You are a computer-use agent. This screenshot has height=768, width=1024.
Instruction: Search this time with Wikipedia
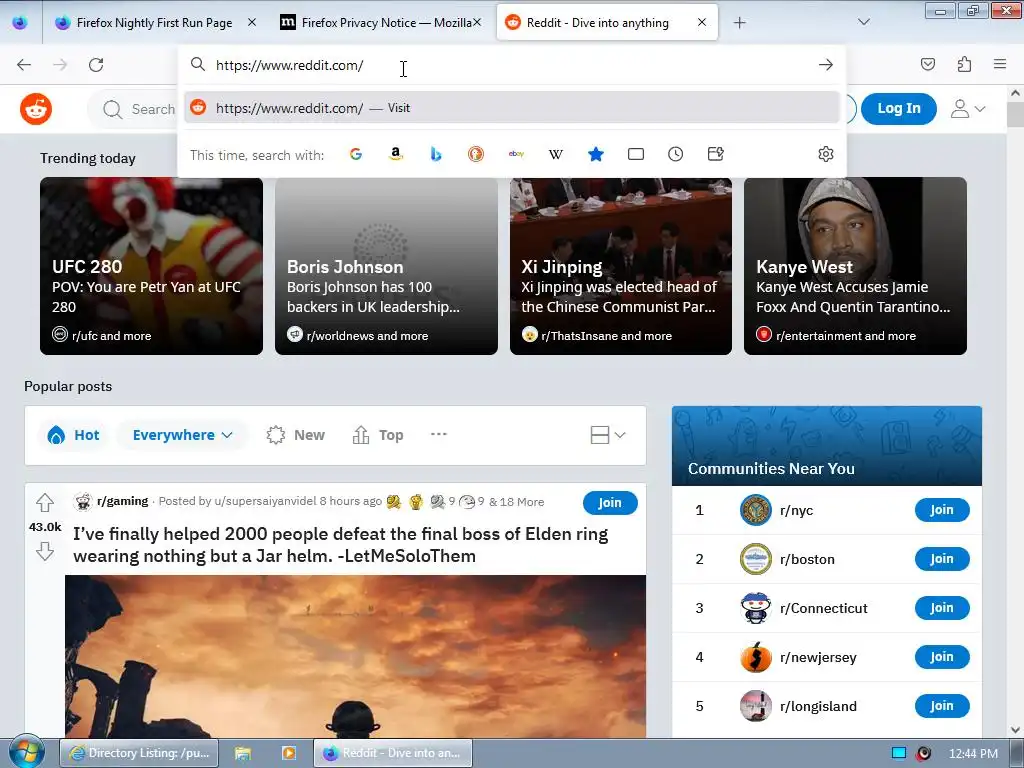point(556,154)
